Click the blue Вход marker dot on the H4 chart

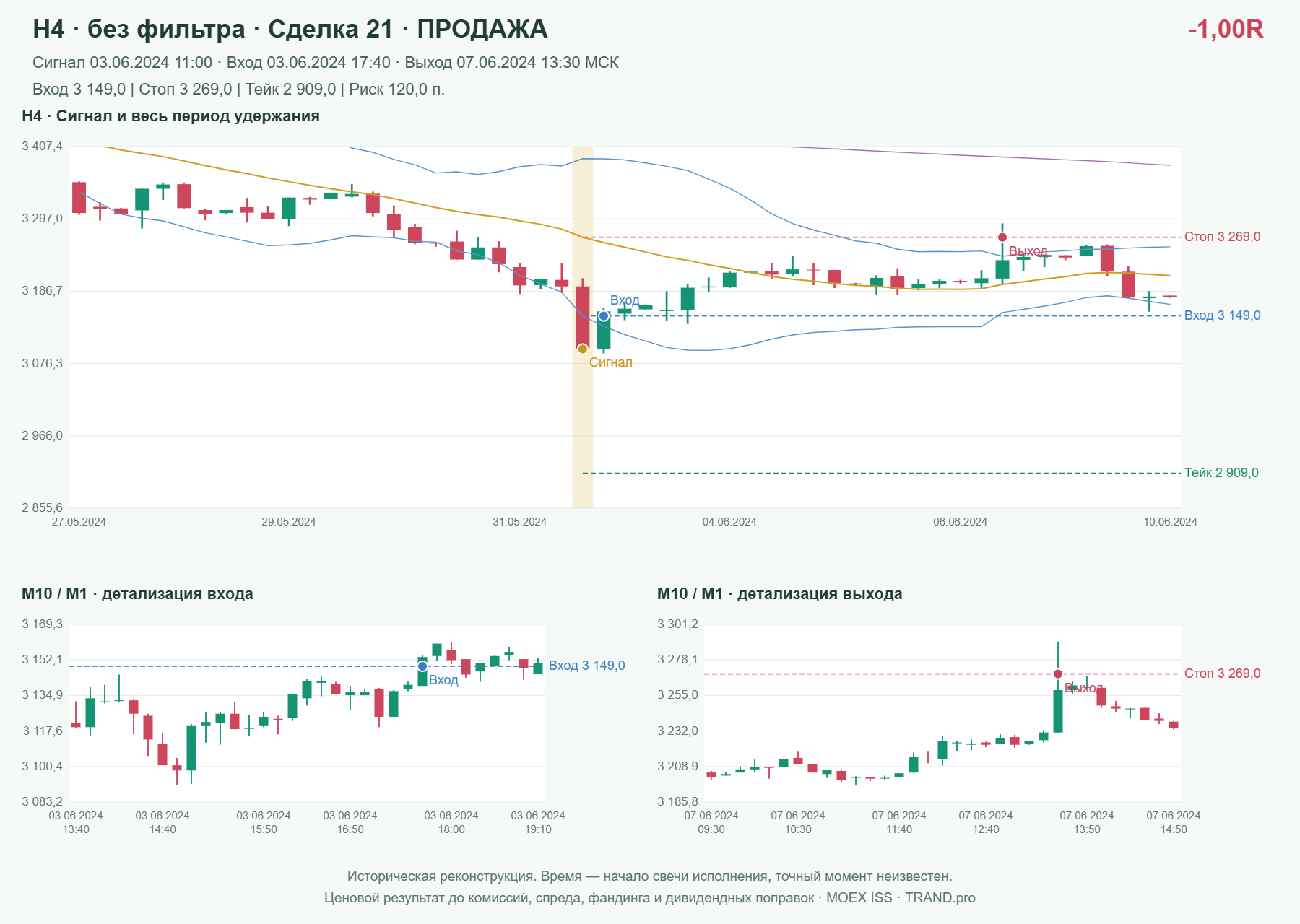tap(604, 316)
